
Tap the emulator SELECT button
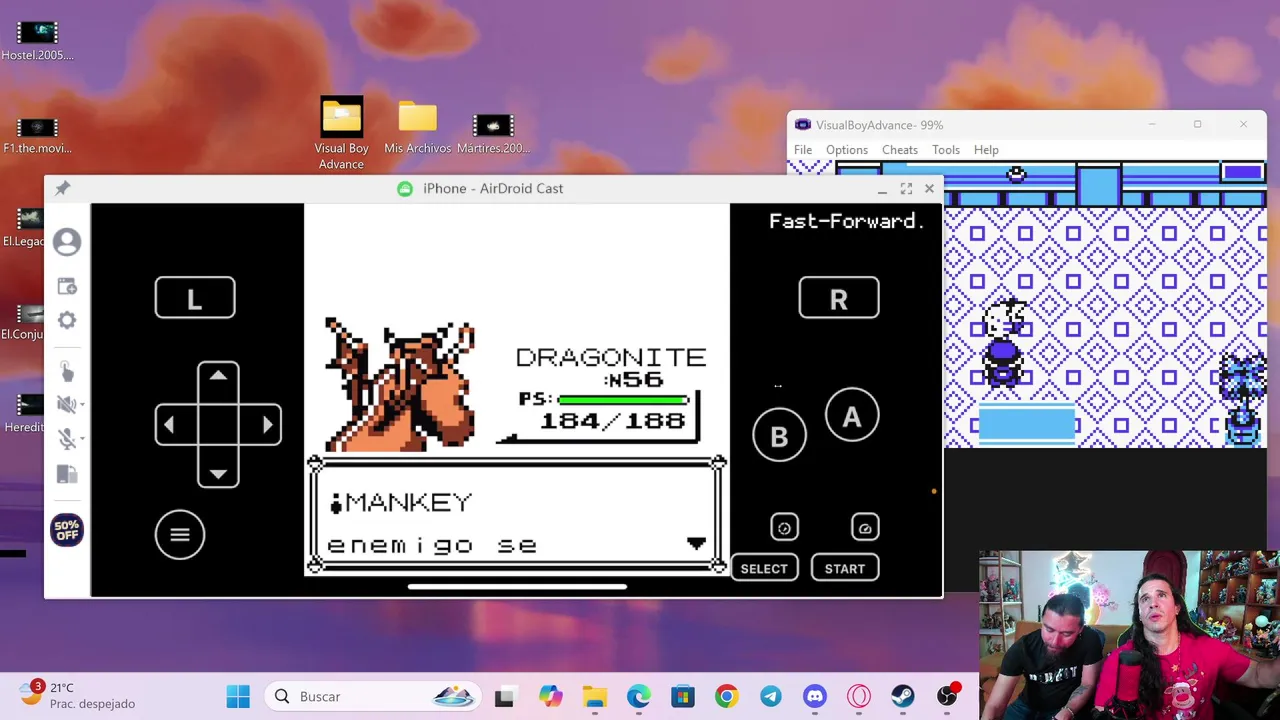click(764, 568)
